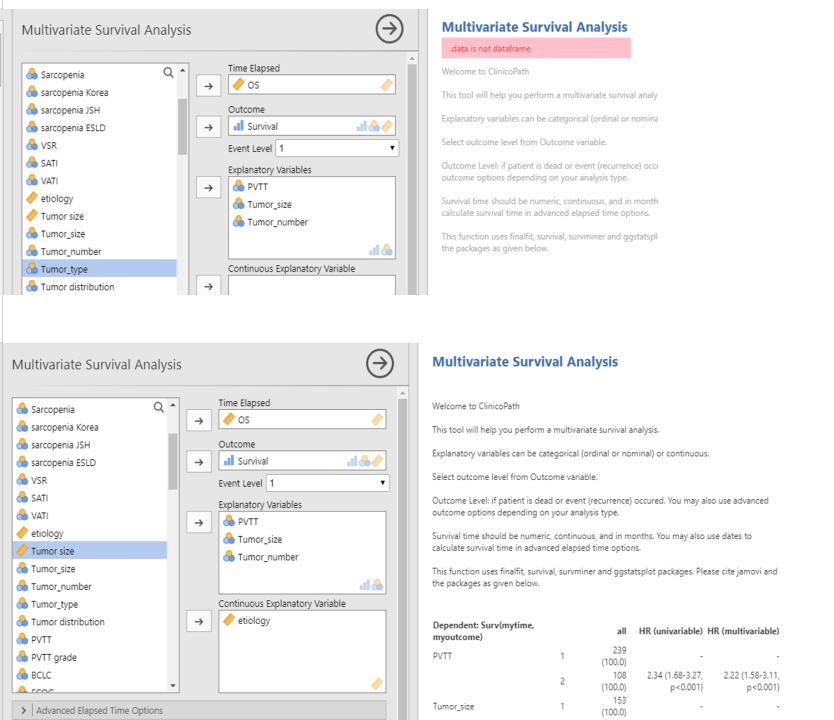Select Tumor_type in the bottom variable list
The width and height of the screenshot is (834, 720).
[x=90, y=604]
